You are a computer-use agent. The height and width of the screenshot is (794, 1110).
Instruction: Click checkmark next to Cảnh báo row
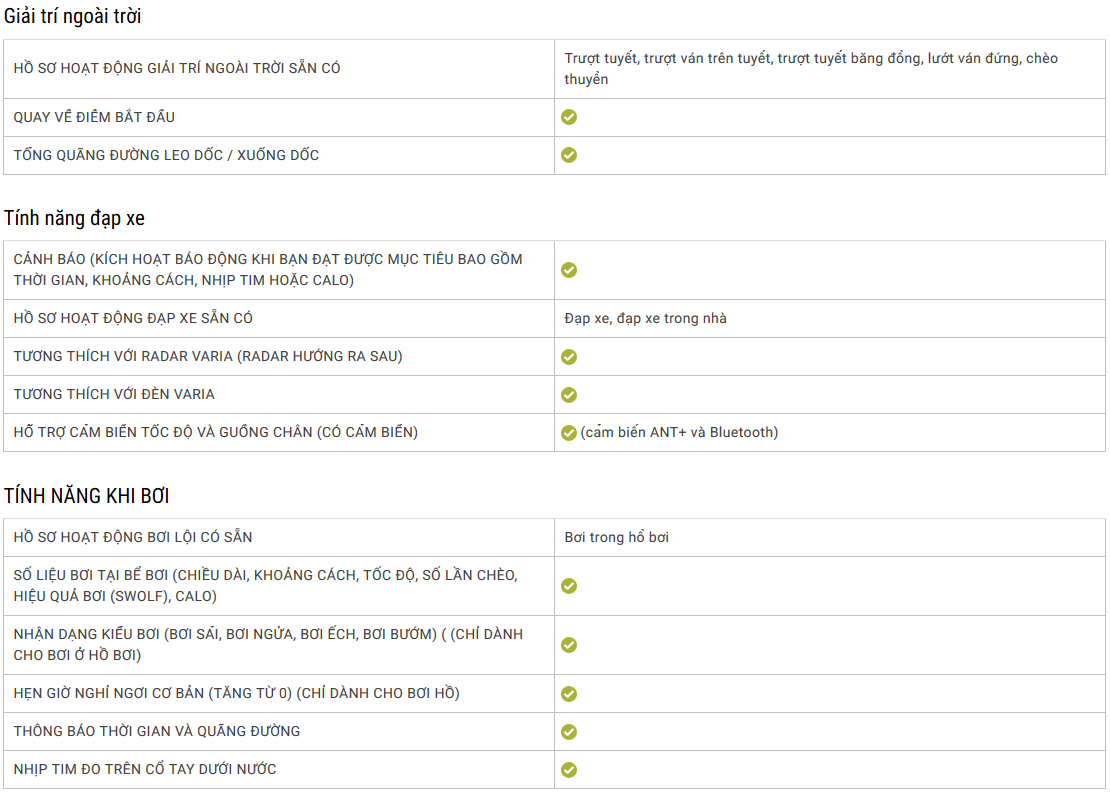[568, 270]
